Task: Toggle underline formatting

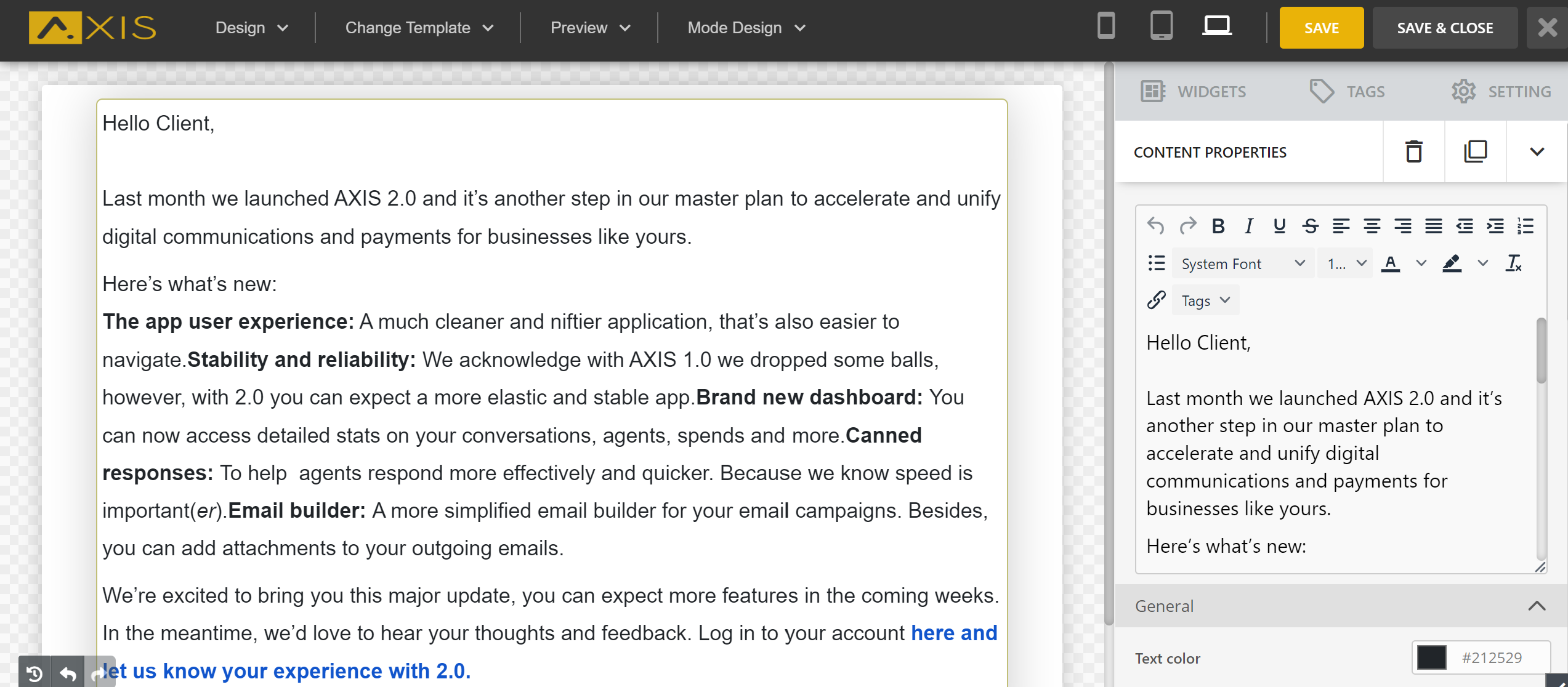Action: coord(1280,226)
